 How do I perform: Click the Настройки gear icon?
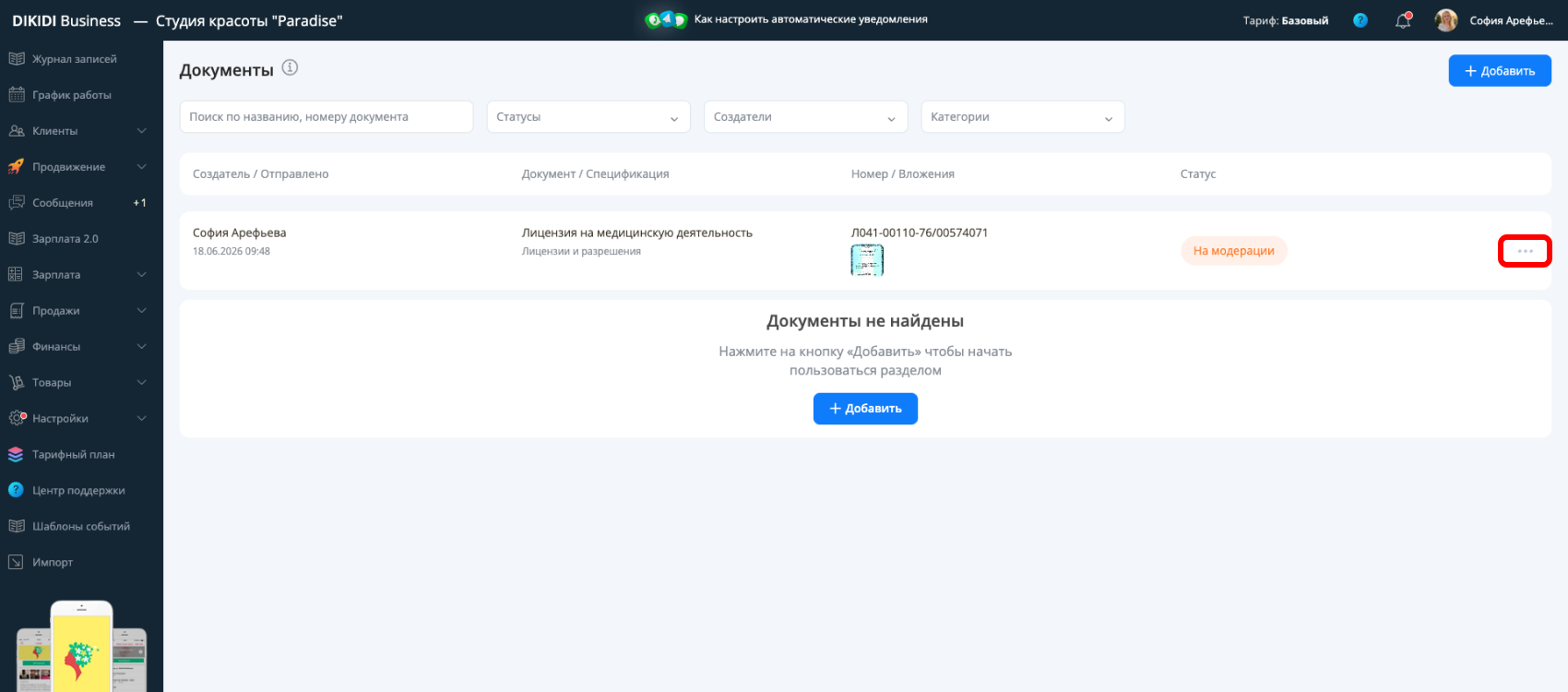click(x=16, y=419)
